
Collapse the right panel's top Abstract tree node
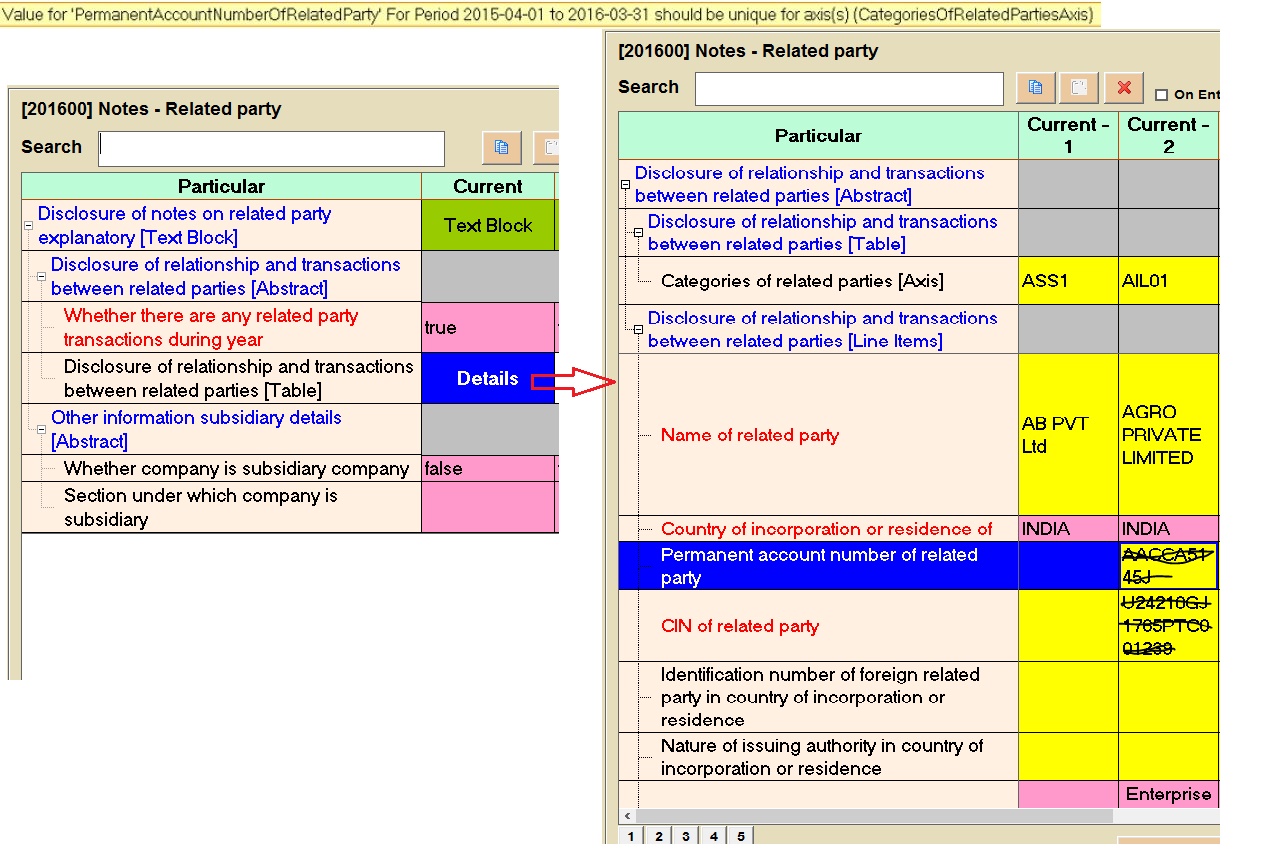[625, 185]
